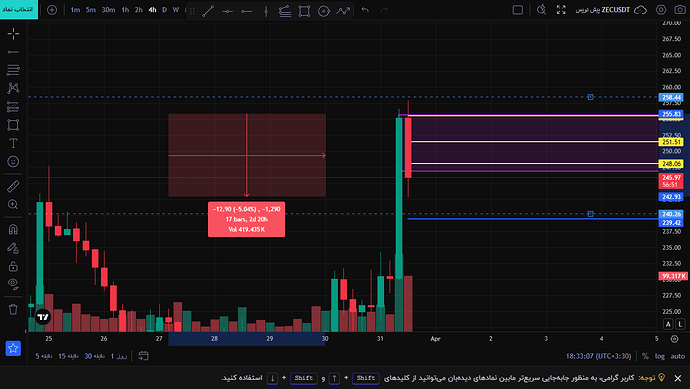This screenshot has width=690, height=389.
Task: Open the trend line tools group
Action: point(13,52)
